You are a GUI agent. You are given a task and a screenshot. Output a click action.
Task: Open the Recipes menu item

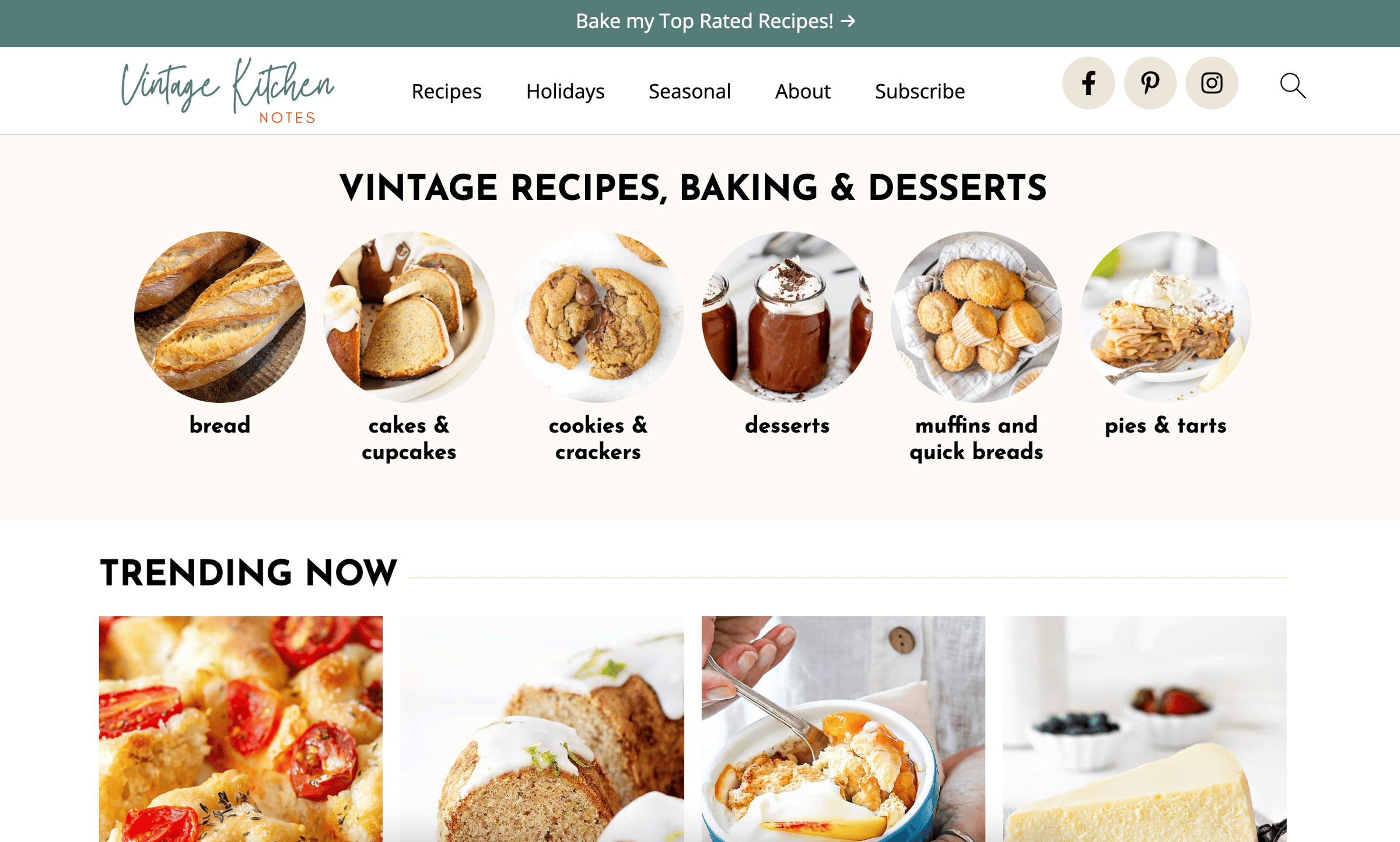coord(446,91)
